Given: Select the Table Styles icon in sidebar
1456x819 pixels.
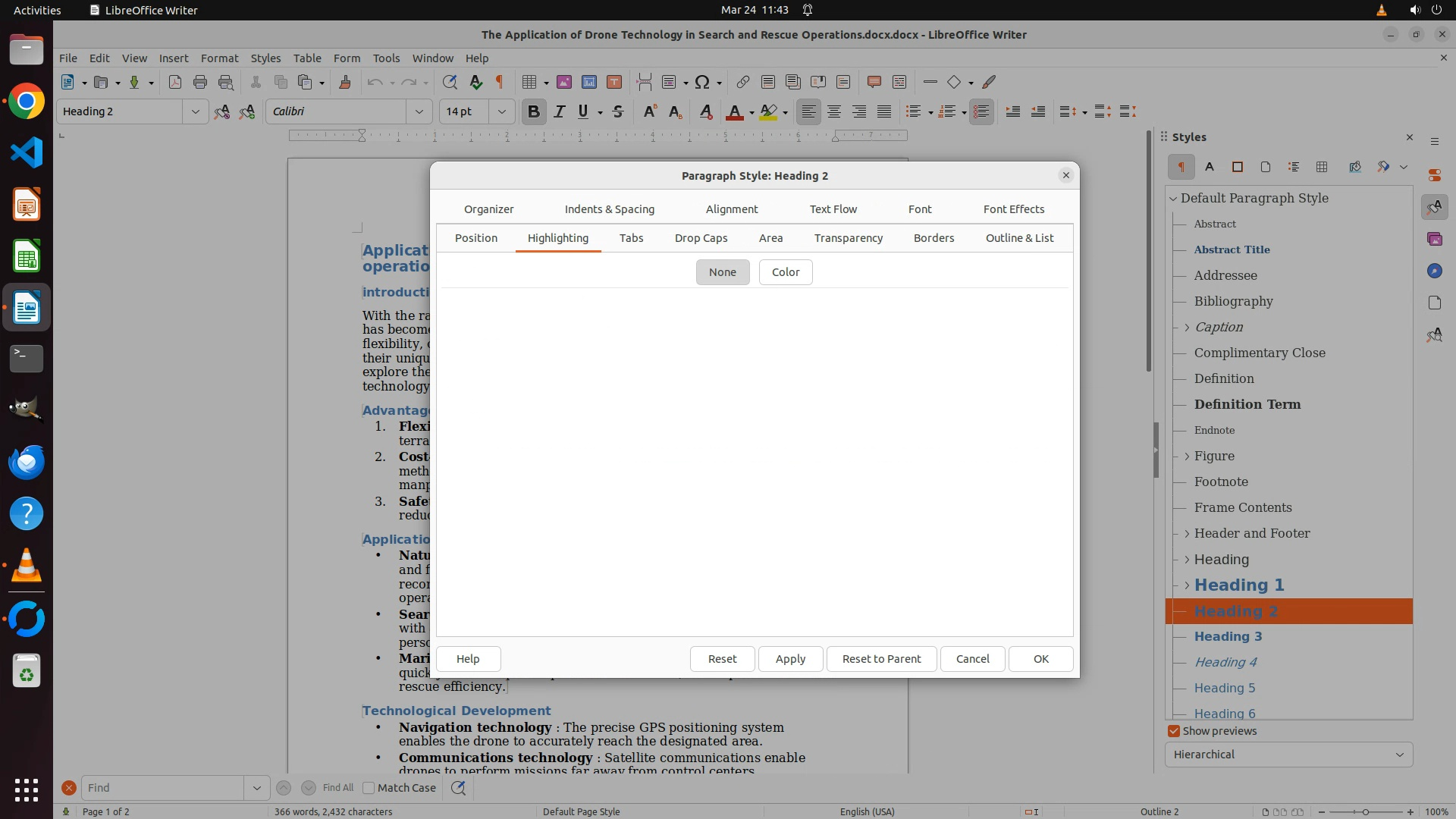Looking at the screenshot, I should point(1322,167).
